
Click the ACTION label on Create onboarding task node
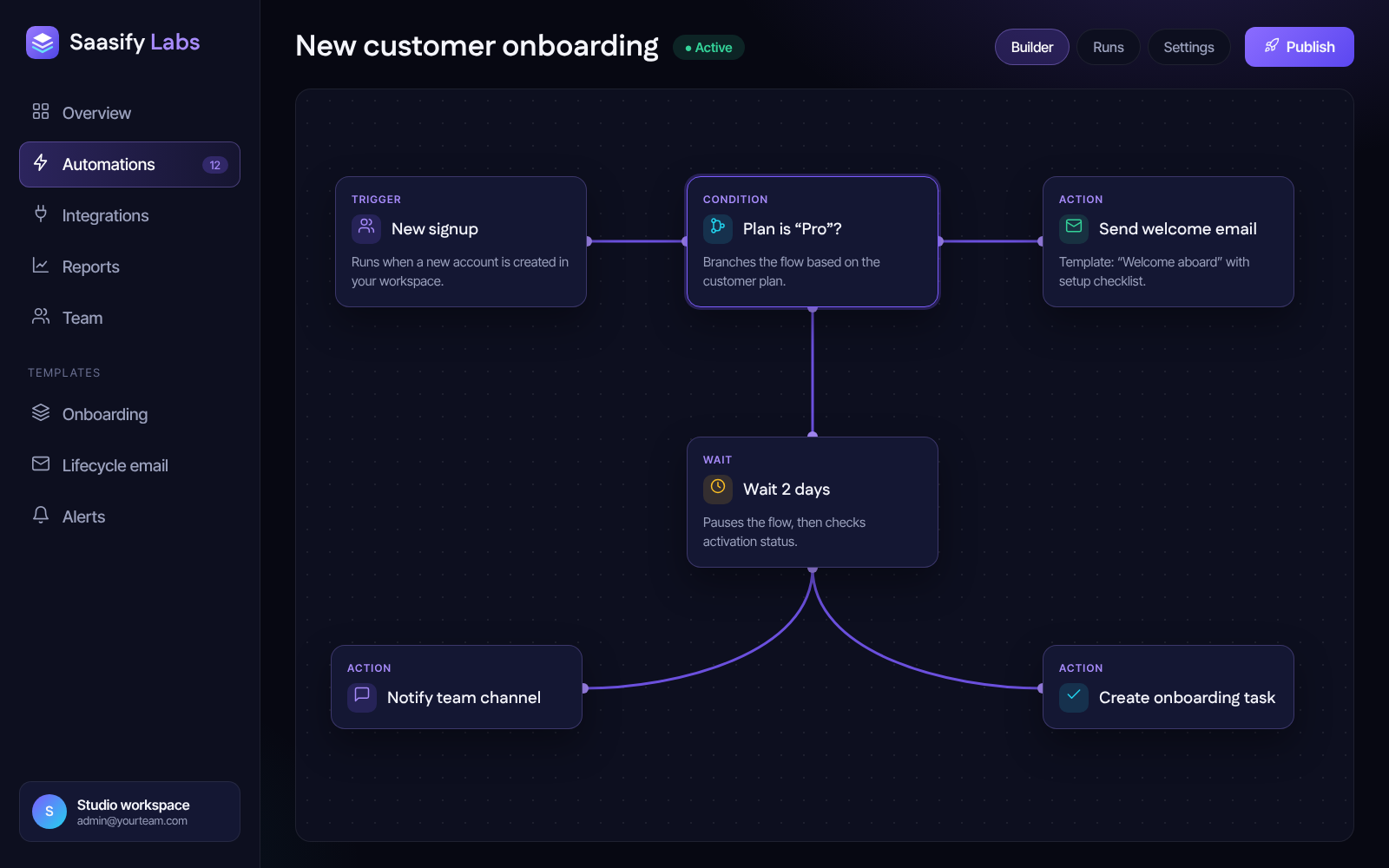point(1081,668)
